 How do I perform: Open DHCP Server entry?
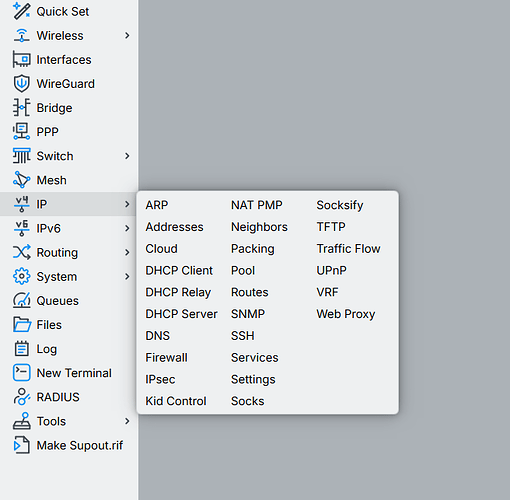181,314
